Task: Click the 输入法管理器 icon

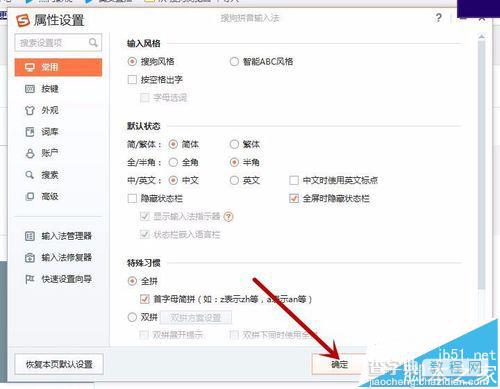Action: point(30,236)
